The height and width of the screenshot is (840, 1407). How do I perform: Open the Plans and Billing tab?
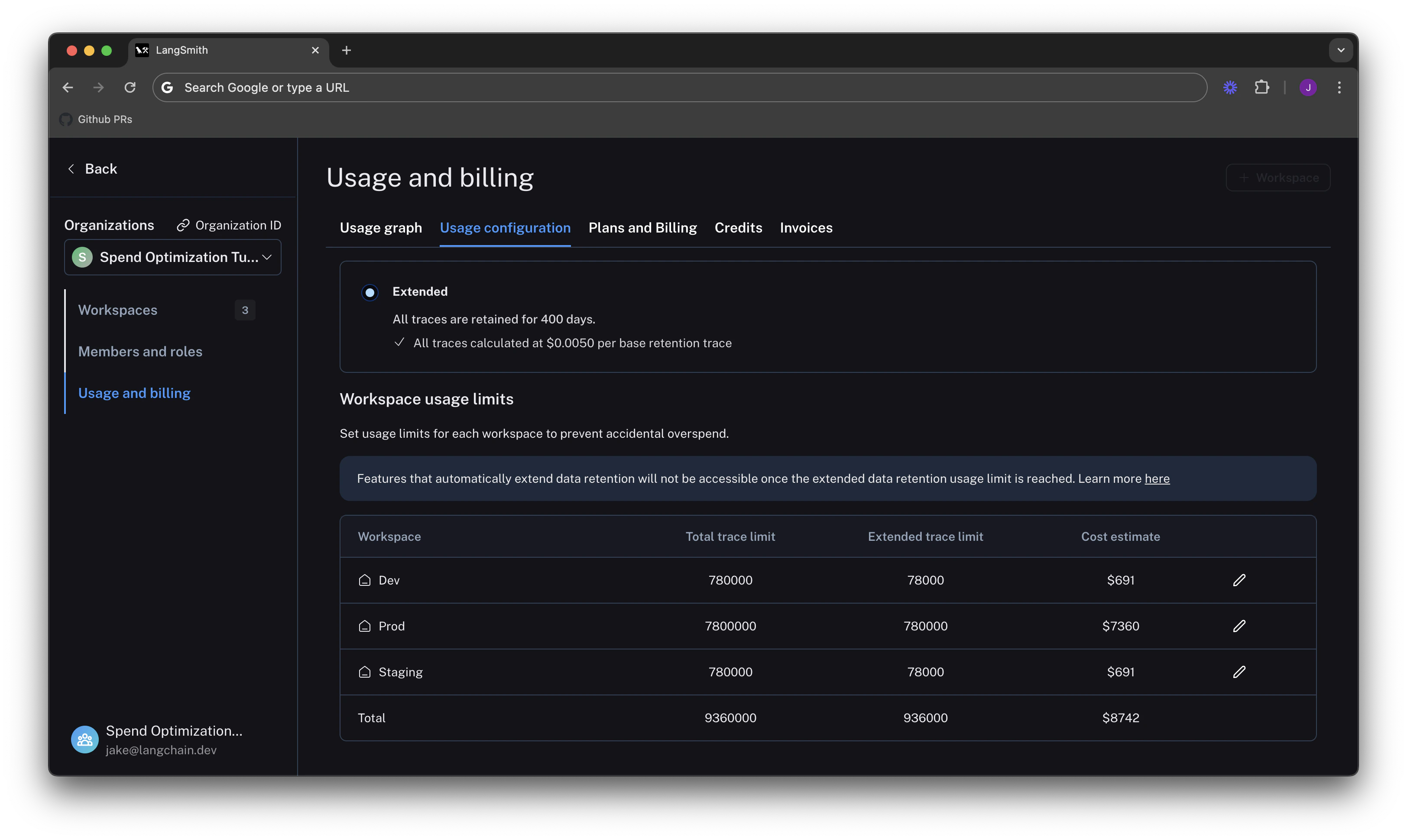pos(642,228)
